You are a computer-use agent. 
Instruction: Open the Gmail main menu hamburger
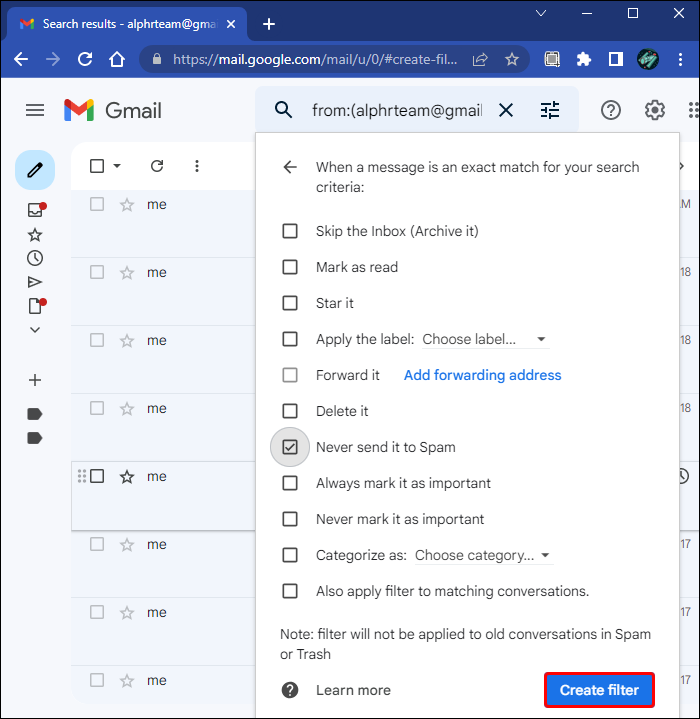pos(35,110)
